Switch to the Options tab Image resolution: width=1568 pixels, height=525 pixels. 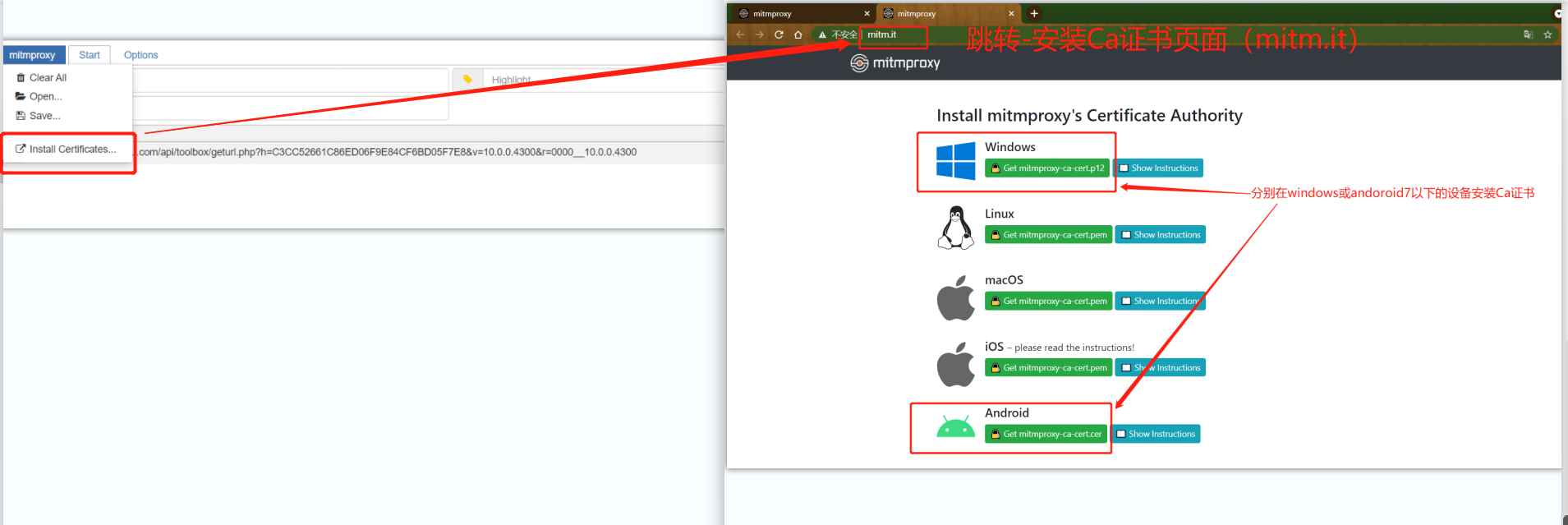pyautogui.click(x=140, y=55)
